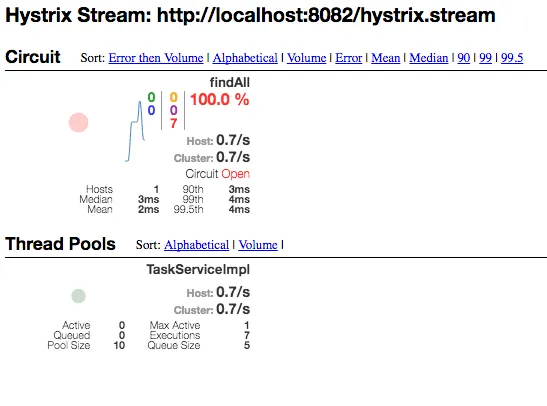Click the pink findAll circuit health circle

point(78,122)
